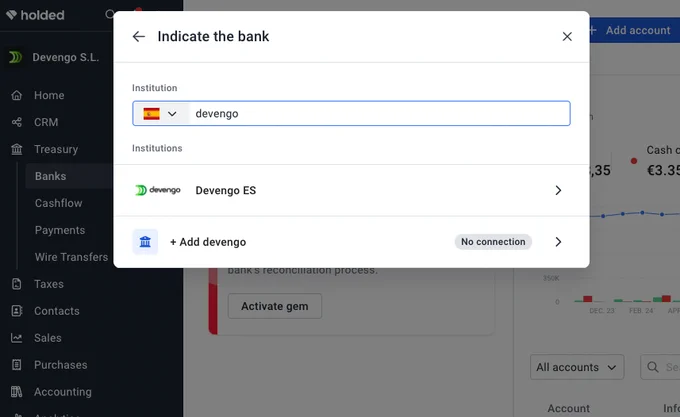Click the Spanish flag icon
The height and width of the screenshot is (417, 680).
[151, 114]
